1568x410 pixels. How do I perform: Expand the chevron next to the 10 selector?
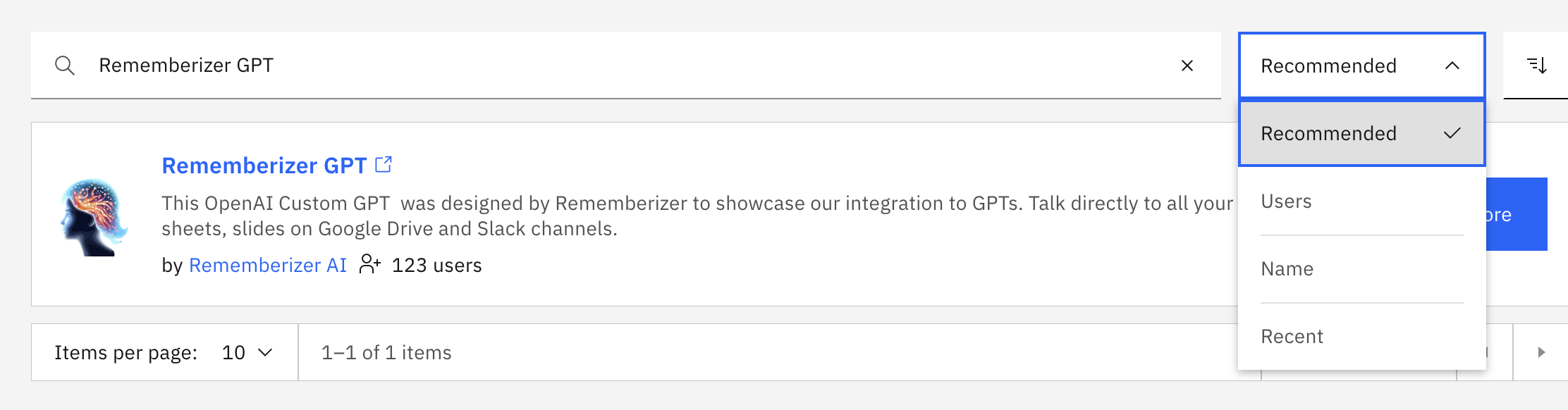265,353
